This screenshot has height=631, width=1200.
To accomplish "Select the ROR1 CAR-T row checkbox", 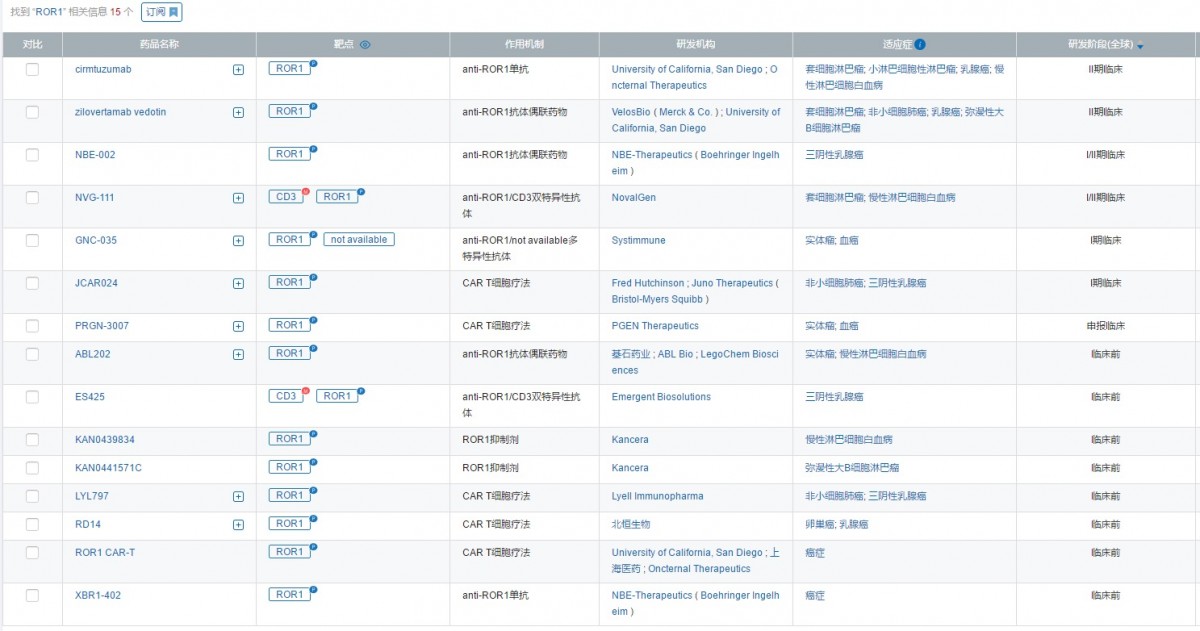I will coord(32,553).
